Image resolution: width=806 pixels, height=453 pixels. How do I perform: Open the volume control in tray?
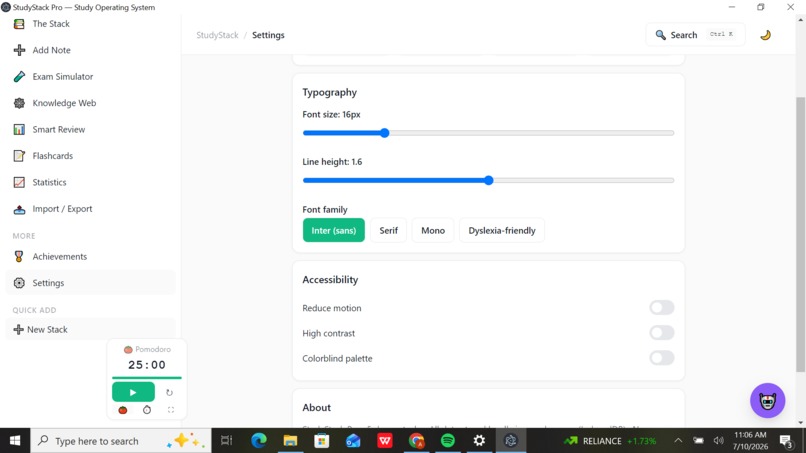click(719, 441)
